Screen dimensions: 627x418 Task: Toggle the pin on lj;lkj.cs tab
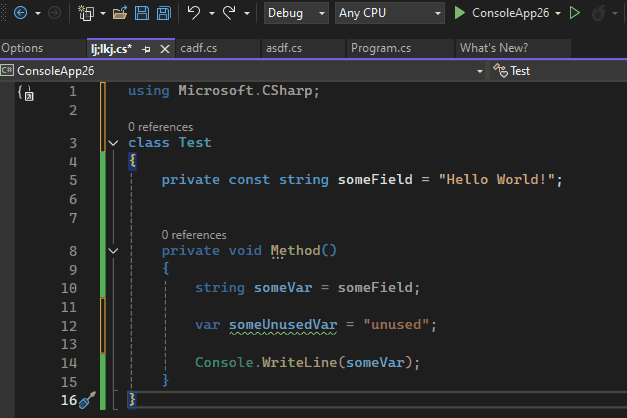(x=146, y=49)
